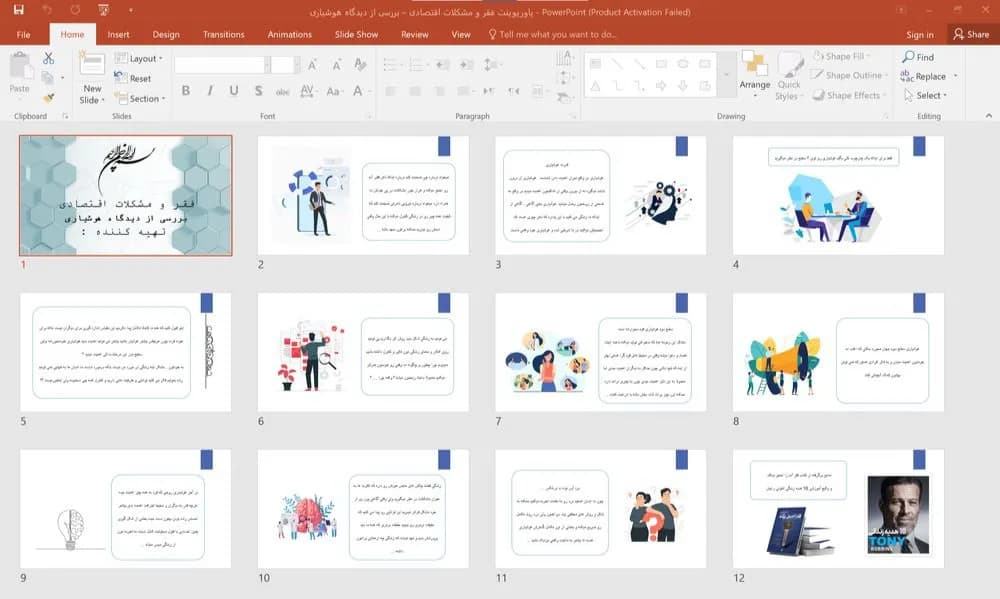Screen dimensions: 1000x599
Task: Click the Decrease Font Size icon
Action: pyautogui.click(x=336, y=64)
